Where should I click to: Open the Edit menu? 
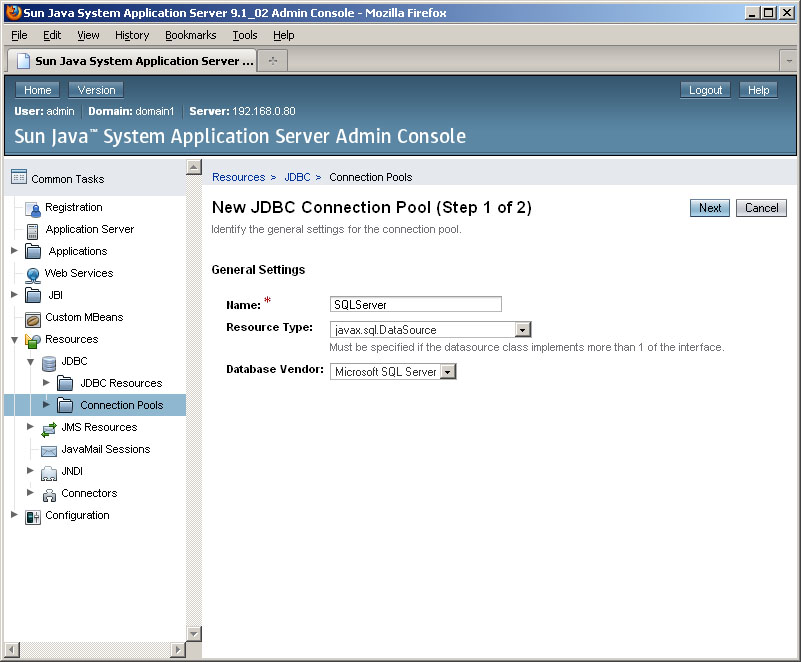[52, 35]
